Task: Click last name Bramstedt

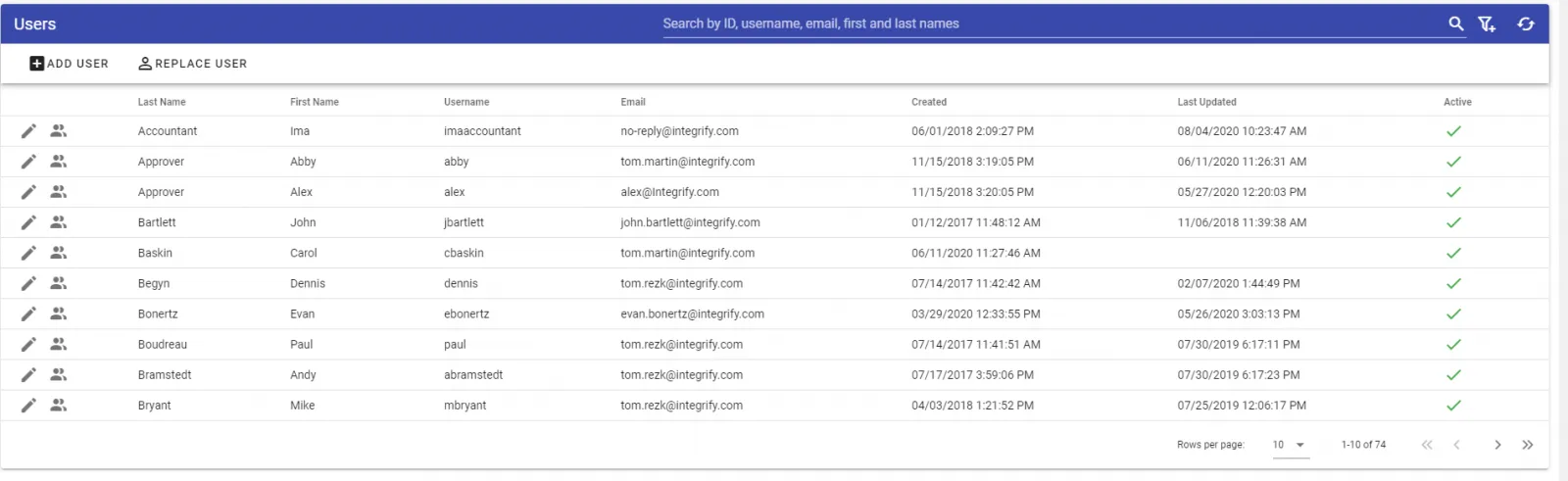Action: 165,375
